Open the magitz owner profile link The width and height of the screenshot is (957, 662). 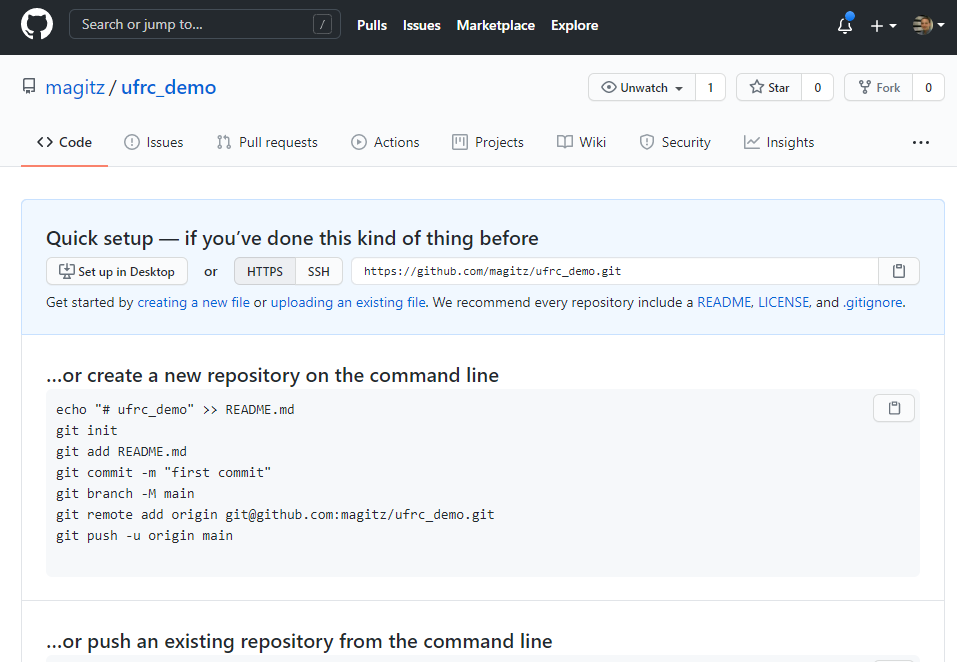click(75, 87)
